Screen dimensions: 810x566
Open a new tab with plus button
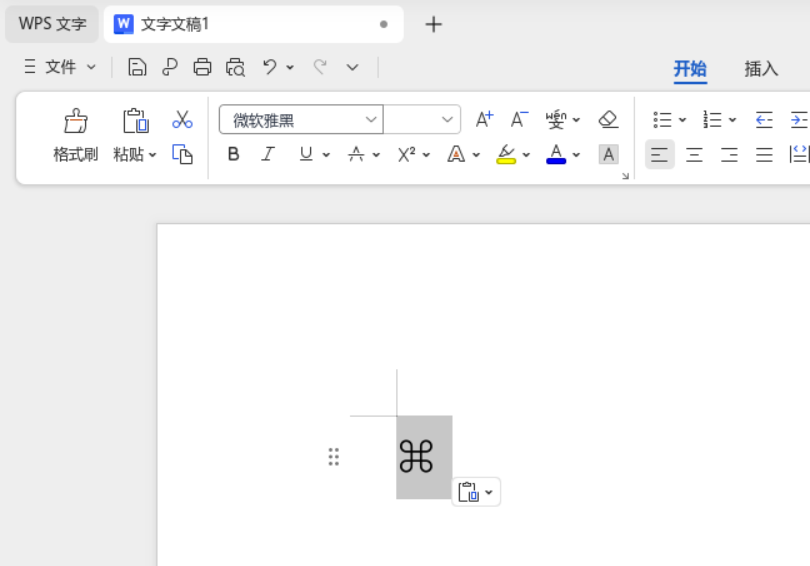click(433, 24)
